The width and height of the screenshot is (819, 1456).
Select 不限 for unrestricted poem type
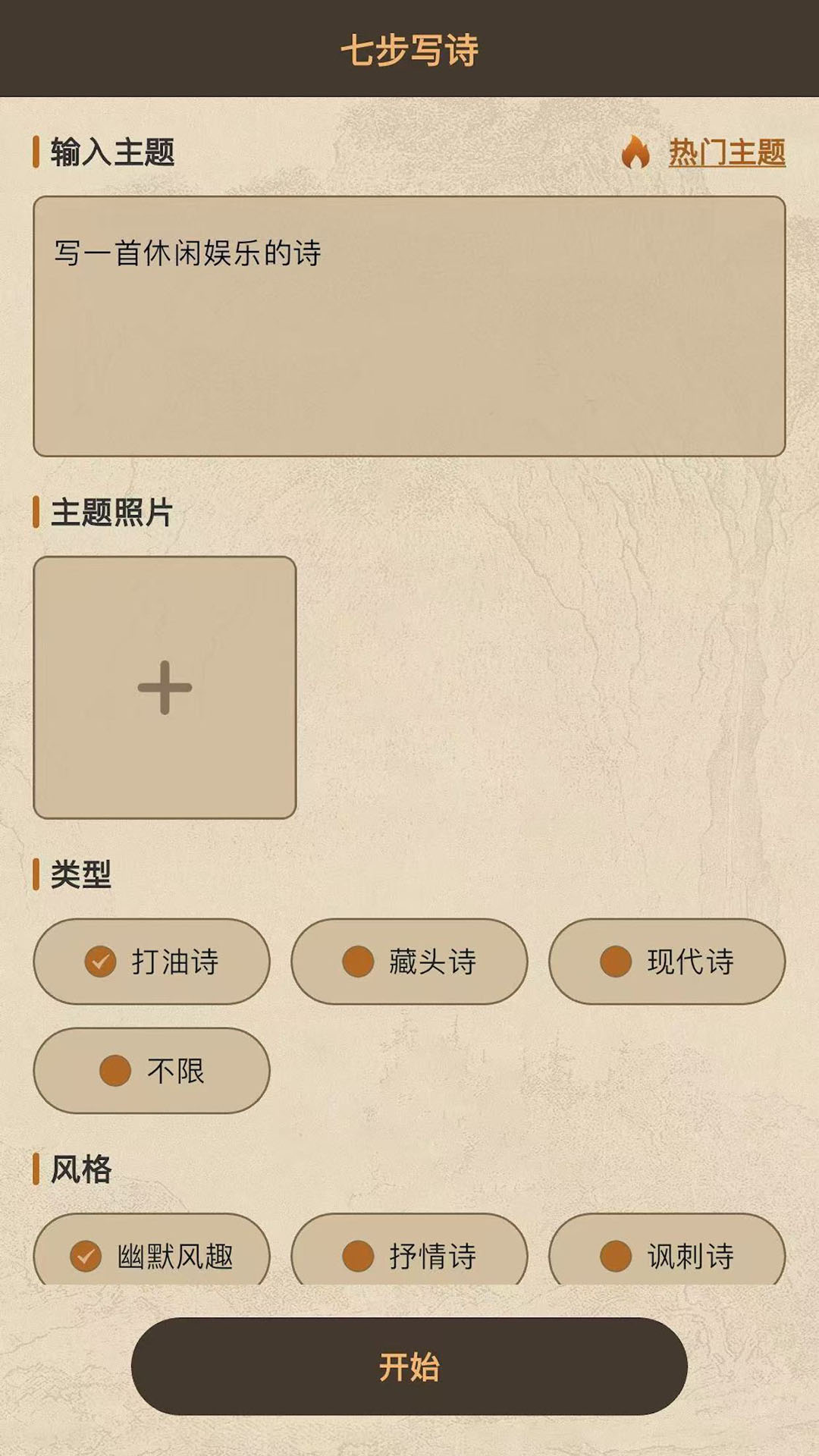pos(152,1072)
